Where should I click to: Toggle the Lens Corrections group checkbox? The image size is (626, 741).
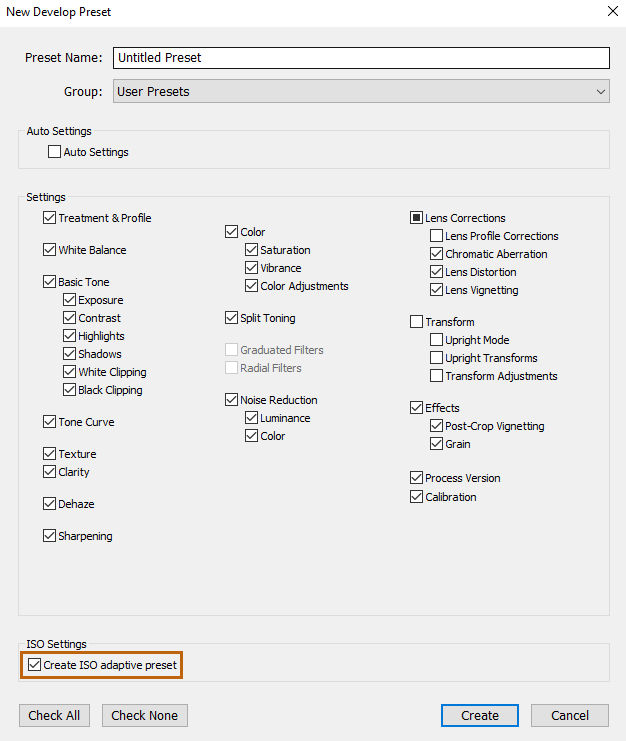(x=416, y=218)
